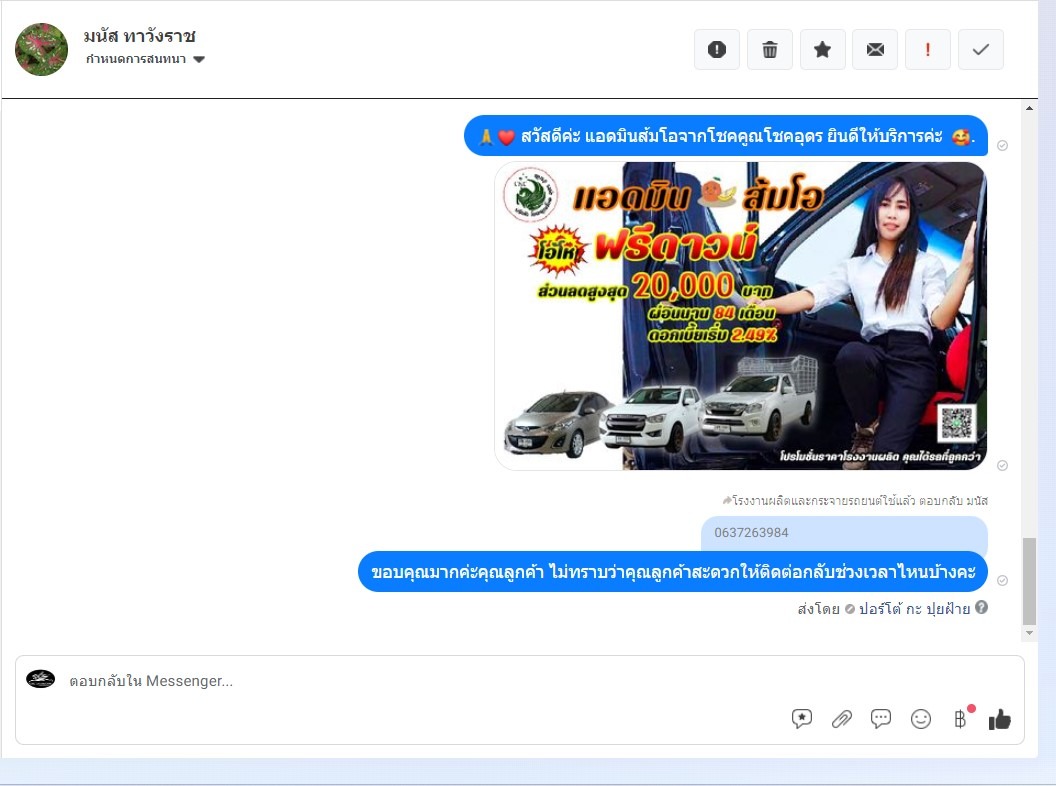Click the phone number 0637263984 message
The image size is (1056, 786).
[x=751, y=533]
